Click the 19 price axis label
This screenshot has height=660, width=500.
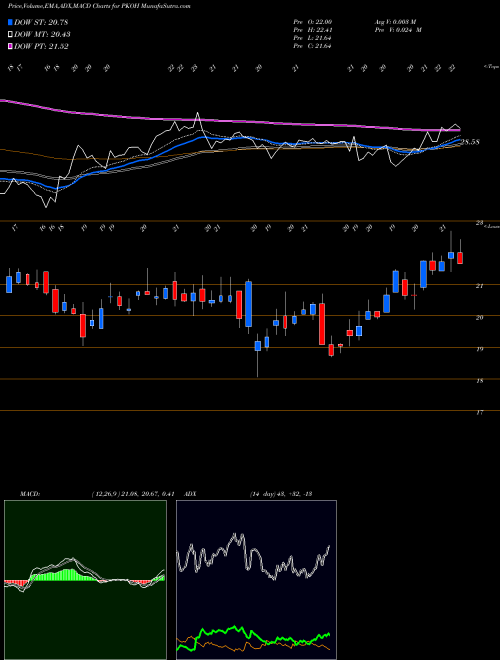[x=479, y=349]
